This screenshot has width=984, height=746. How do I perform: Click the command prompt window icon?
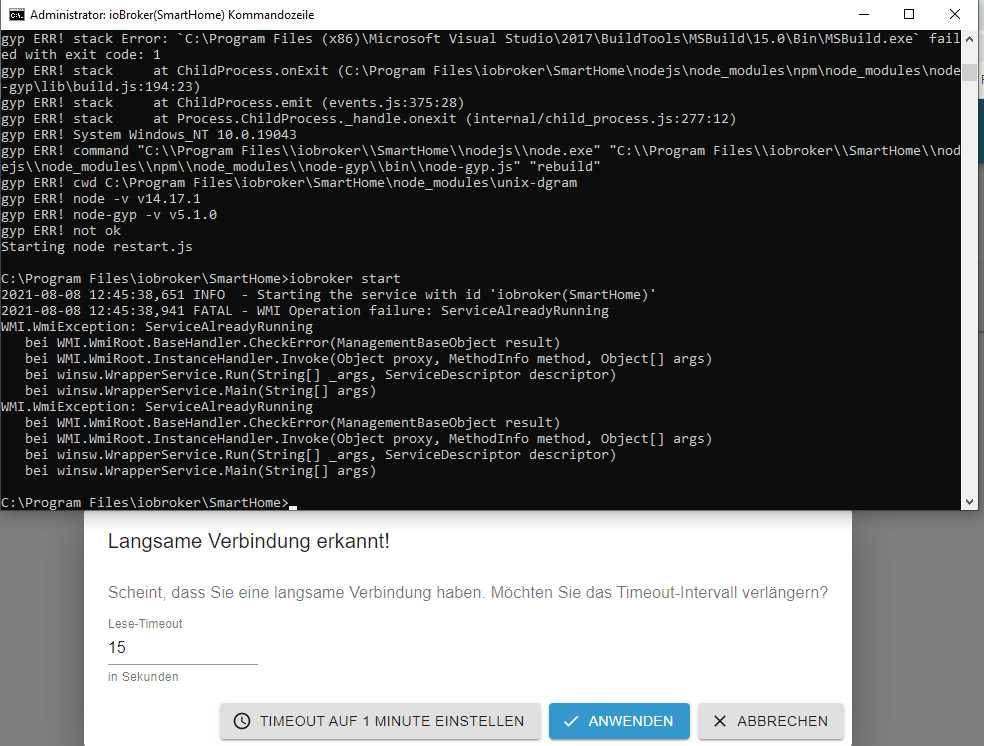16,14
